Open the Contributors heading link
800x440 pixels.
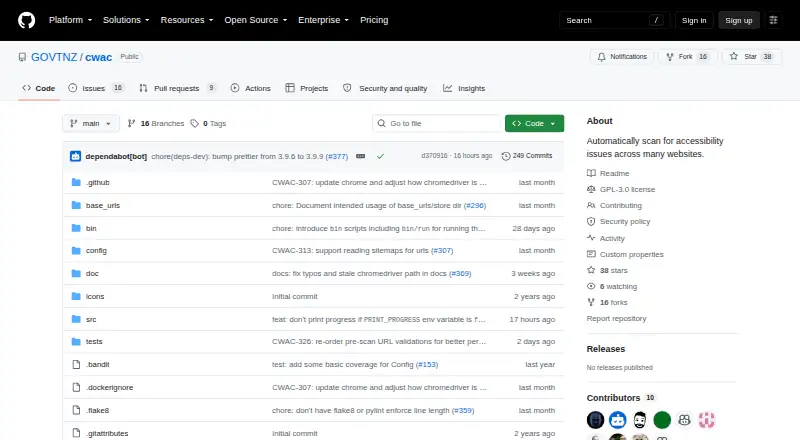621,398
